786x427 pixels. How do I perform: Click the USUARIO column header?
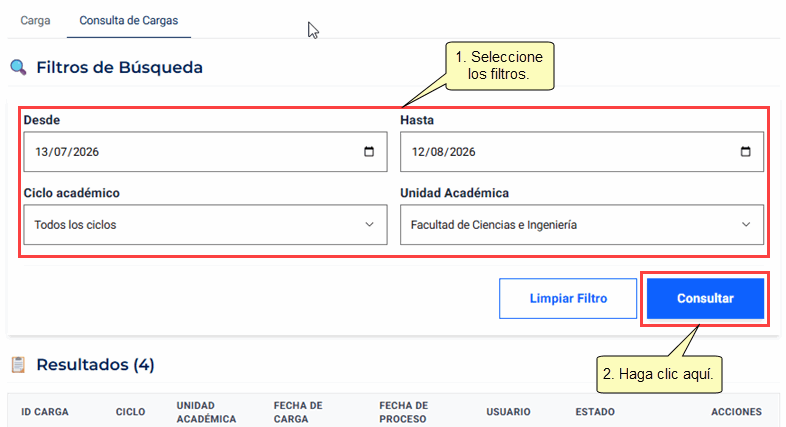pyautogui.click(x=508, y=412)
